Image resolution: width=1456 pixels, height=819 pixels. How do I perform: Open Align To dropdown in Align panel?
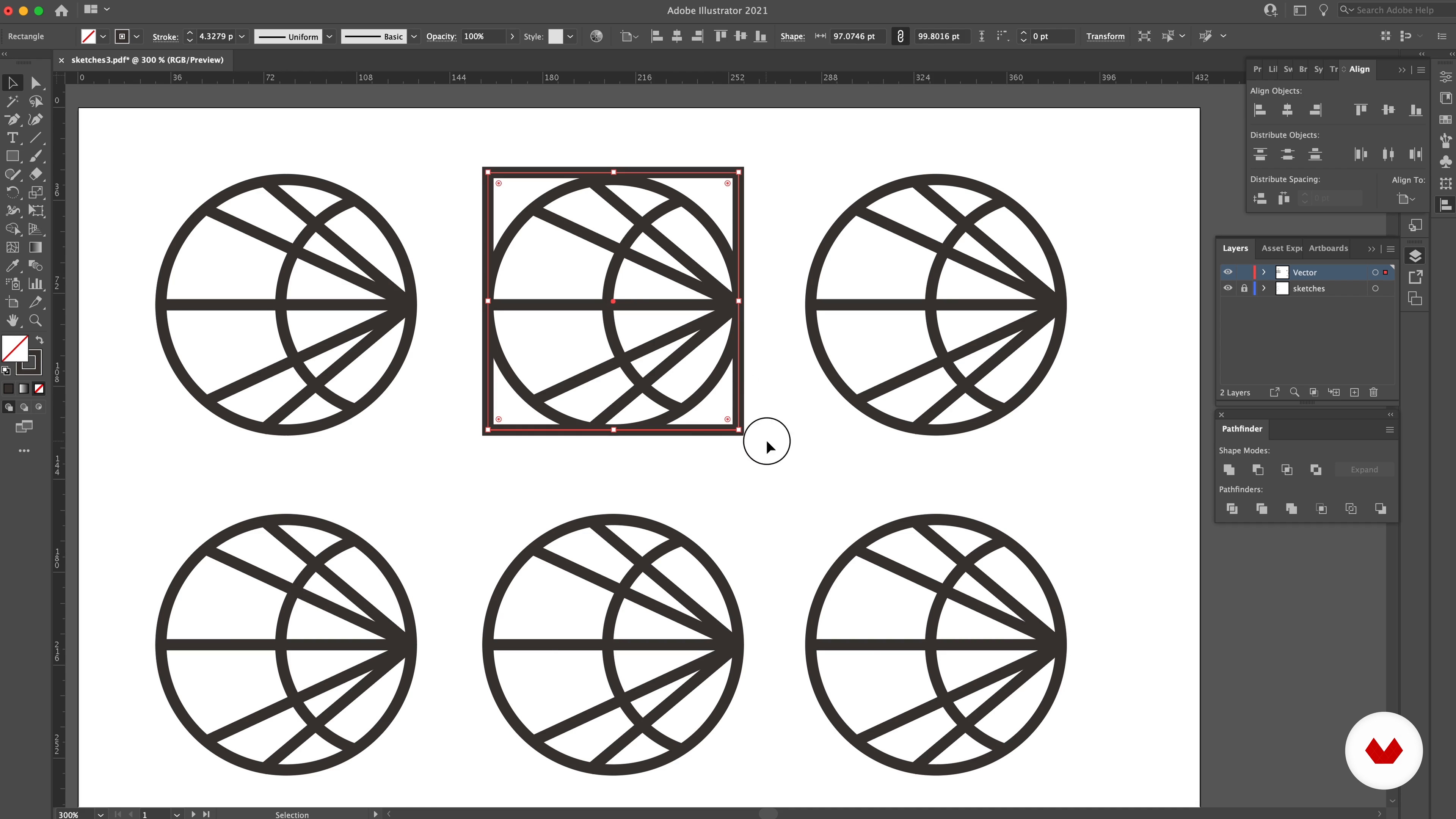[1406, 198]
